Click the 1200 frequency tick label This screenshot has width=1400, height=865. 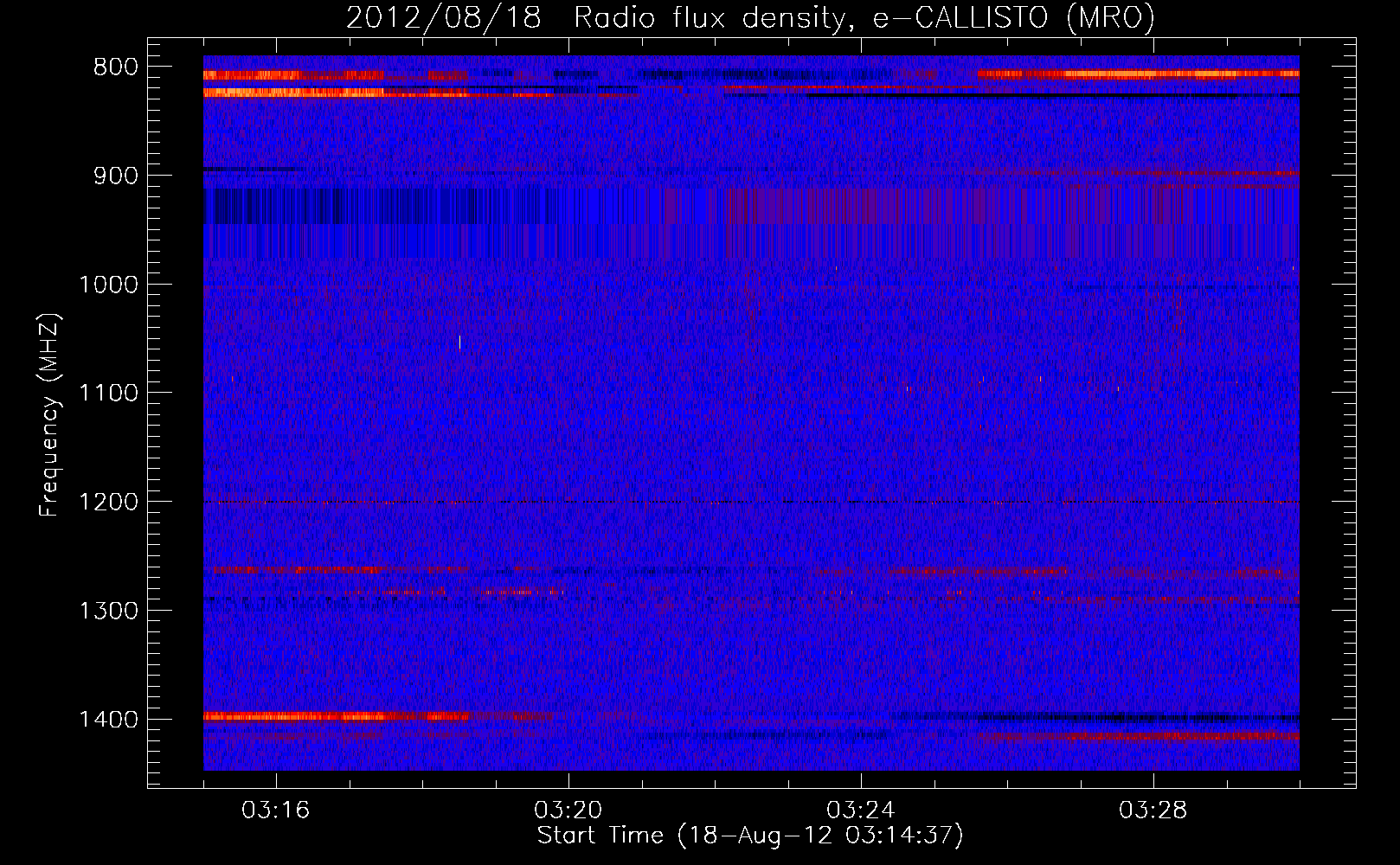coord(108,503)
